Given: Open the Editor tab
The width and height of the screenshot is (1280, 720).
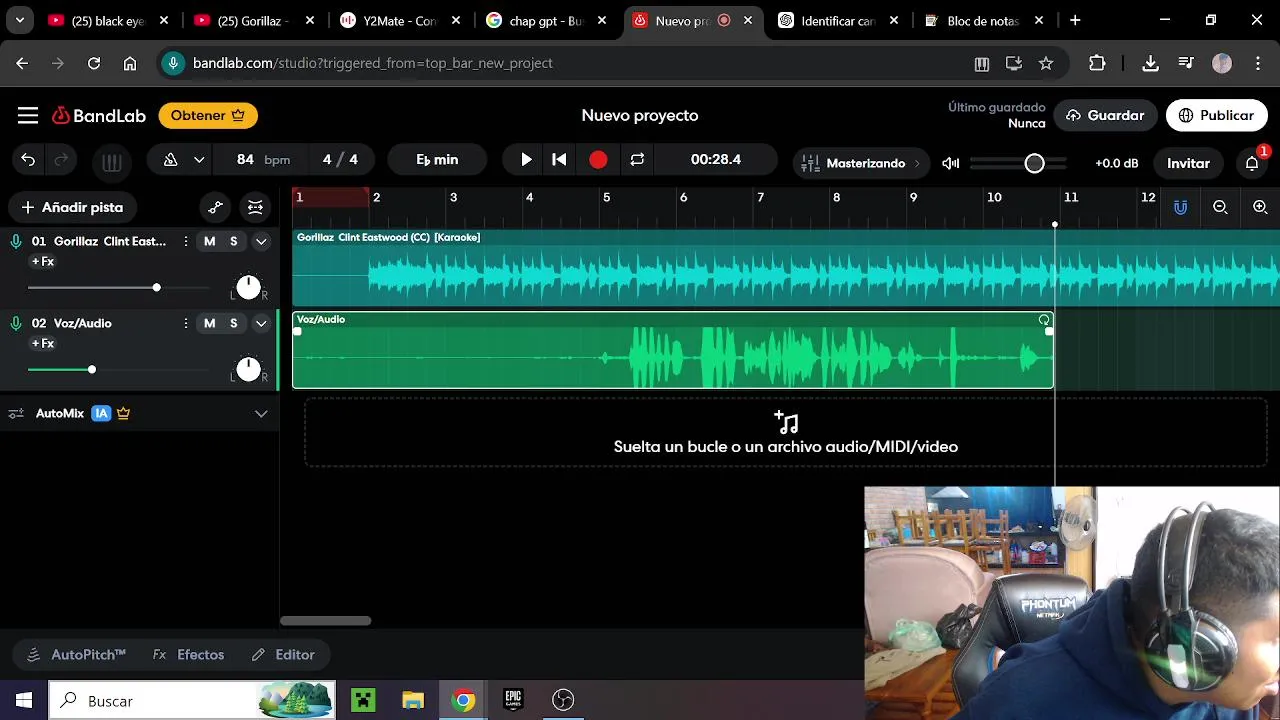Looking at the screenshot, I should click(x=283, y=655).
